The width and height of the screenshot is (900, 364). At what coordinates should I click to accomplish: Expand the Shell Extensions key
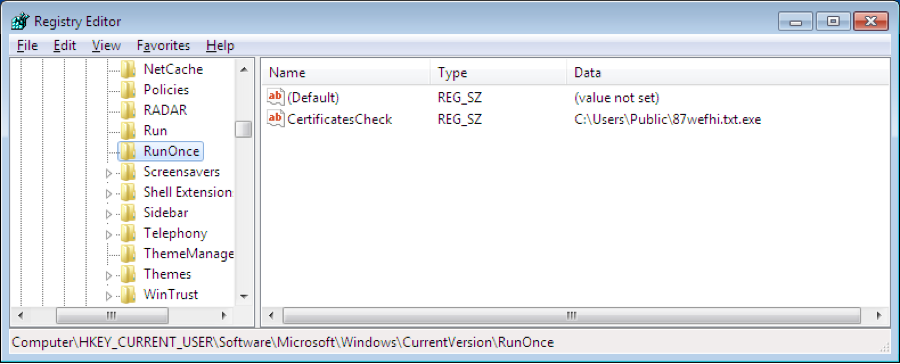coord(109,193)
